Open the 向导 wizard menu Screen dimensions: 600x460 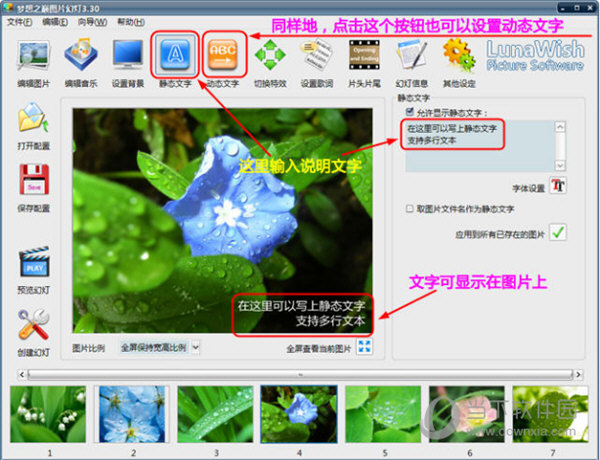[92, 22]
